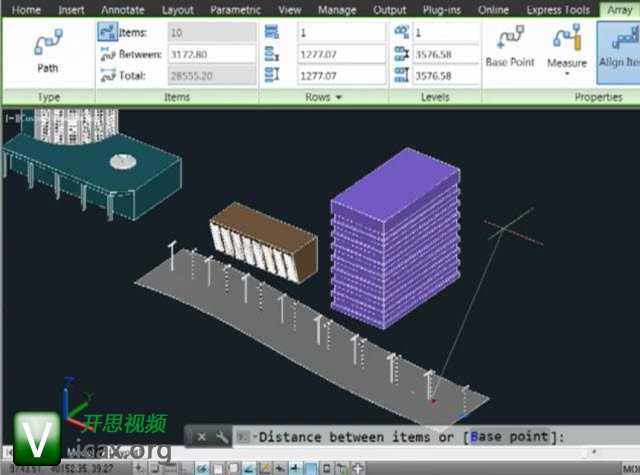This screenshot has height=475, width=640.
Task: Click the Path array type icon
Action: [47, 46]
